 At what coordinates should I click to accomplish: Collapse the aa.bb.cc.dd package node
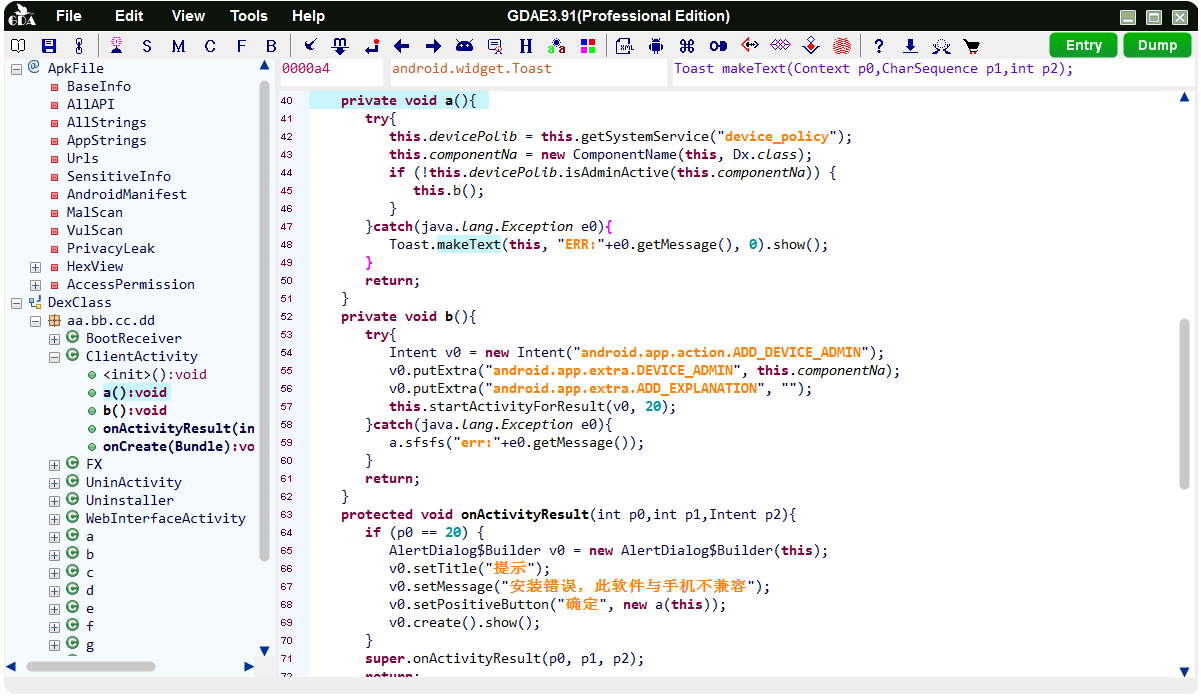[x=35, y=320]
